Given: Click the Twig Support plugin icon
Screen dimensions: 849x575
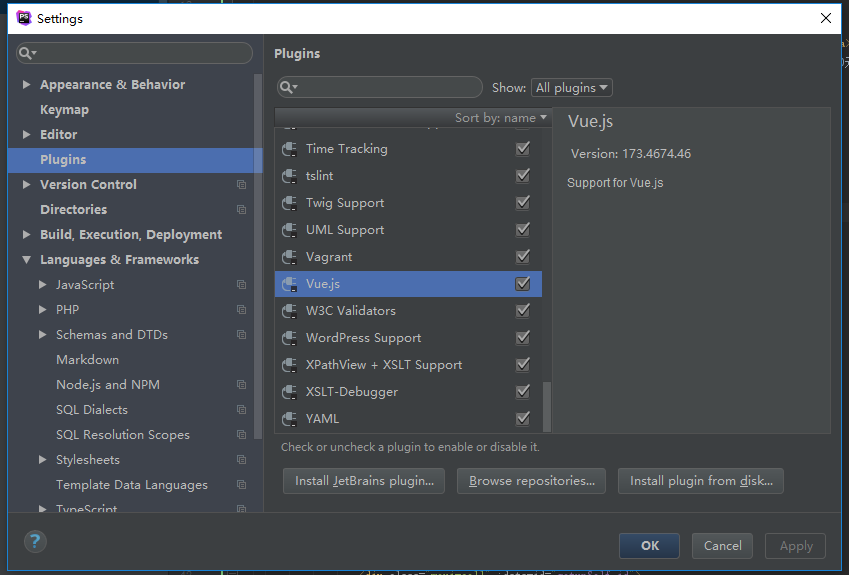Looking at the screenshot, I should 290,203.
